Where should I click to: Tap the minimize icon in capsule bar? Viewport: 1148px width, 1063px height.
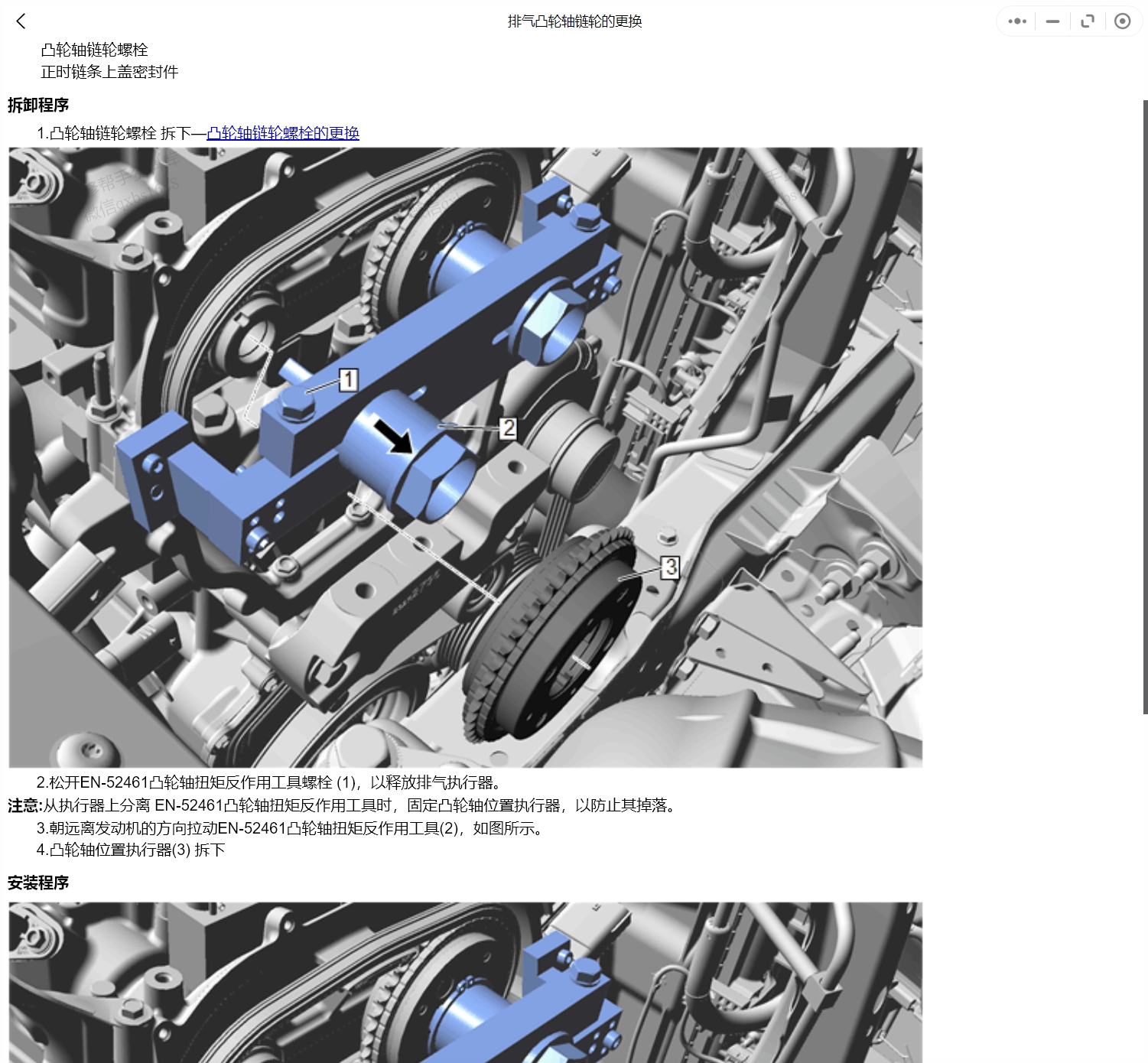pyautogui.click(x=1052, y=21)
